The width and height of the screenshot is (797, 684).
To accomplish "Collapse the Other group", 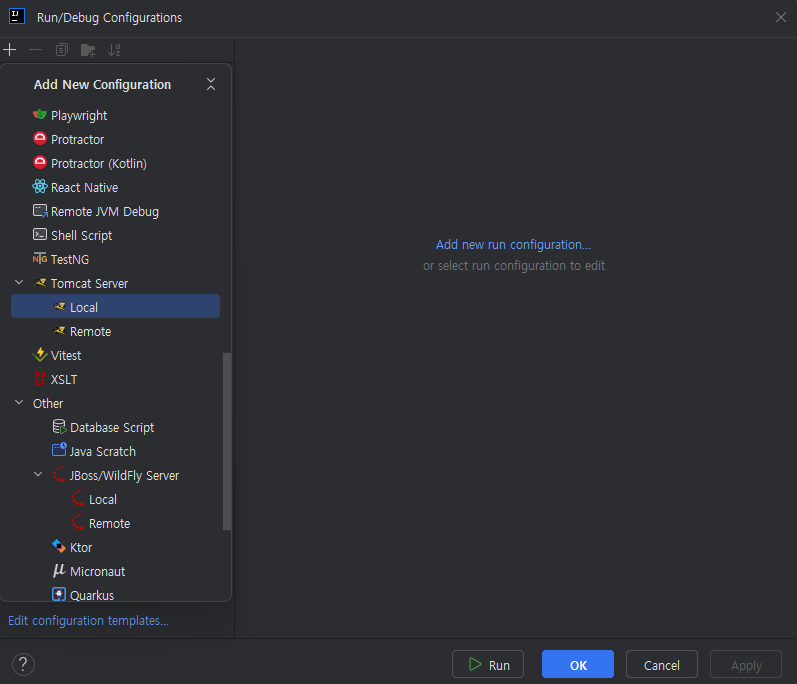I will (x=19, y=402).
